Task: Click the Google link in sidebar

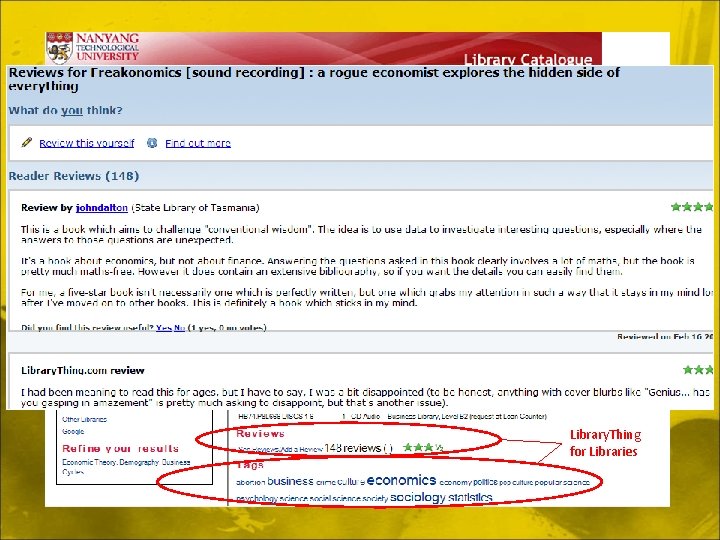Action: 73,432
